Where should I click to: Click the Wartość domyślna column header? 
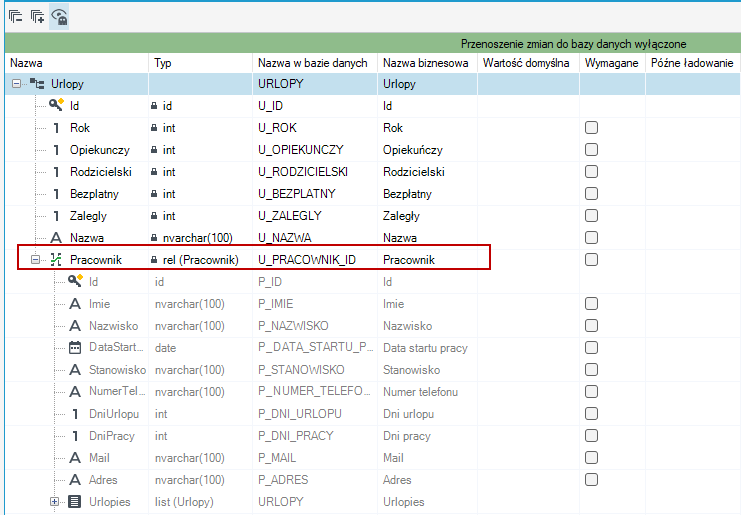529,63
